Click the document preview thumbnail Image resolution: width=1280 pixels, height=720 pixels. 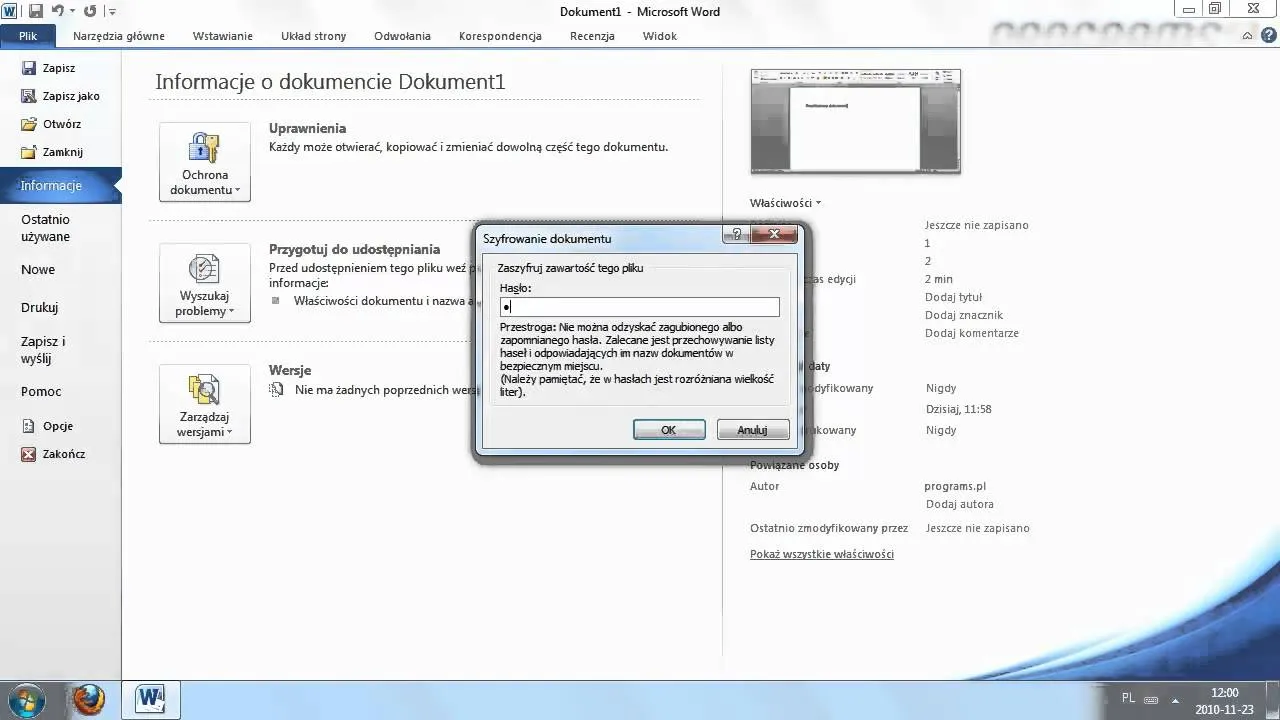(856, 121)
